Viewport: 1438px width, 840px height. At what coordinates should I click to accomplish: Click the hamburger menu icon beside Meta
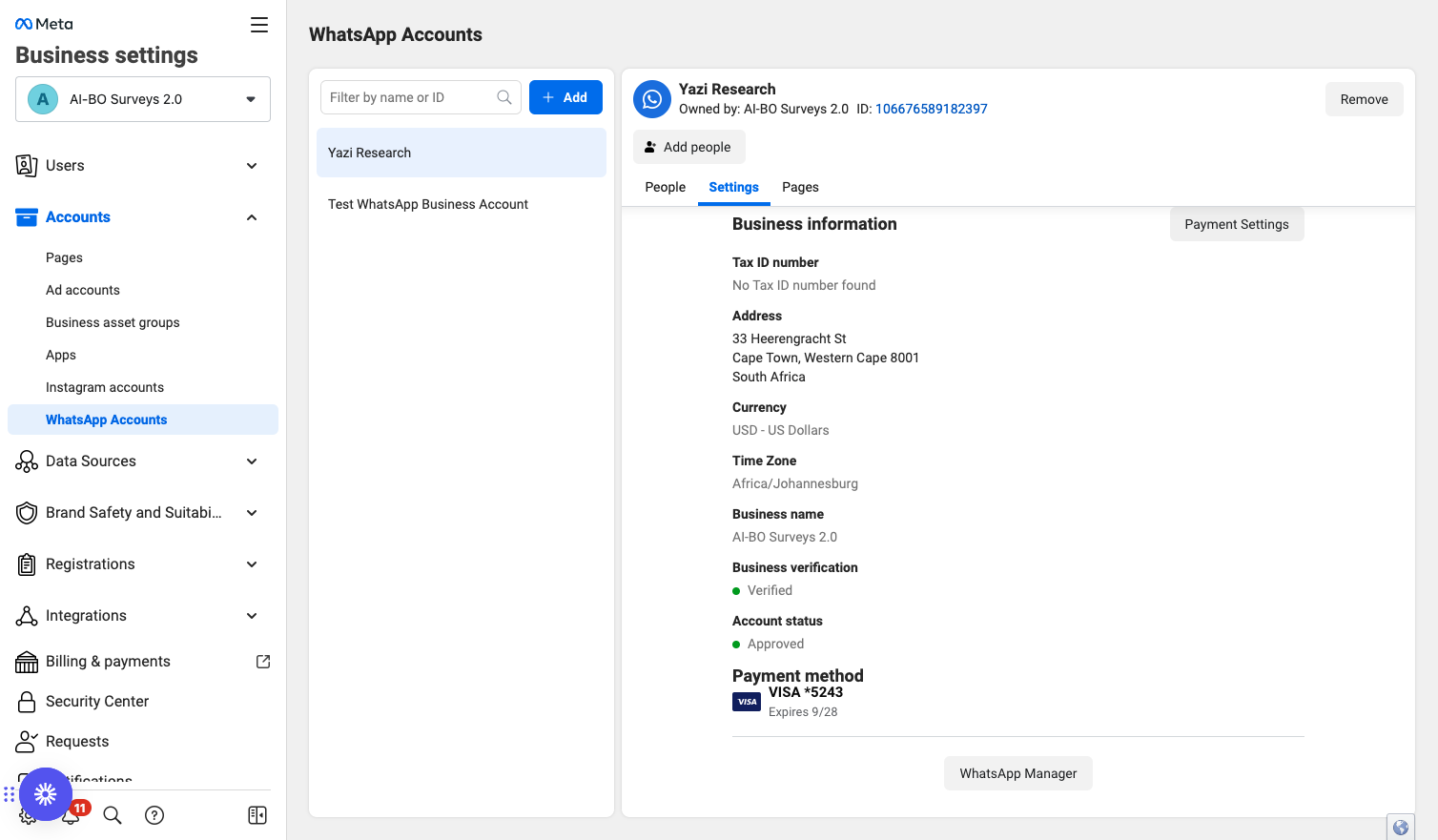[x=259, y=25]
